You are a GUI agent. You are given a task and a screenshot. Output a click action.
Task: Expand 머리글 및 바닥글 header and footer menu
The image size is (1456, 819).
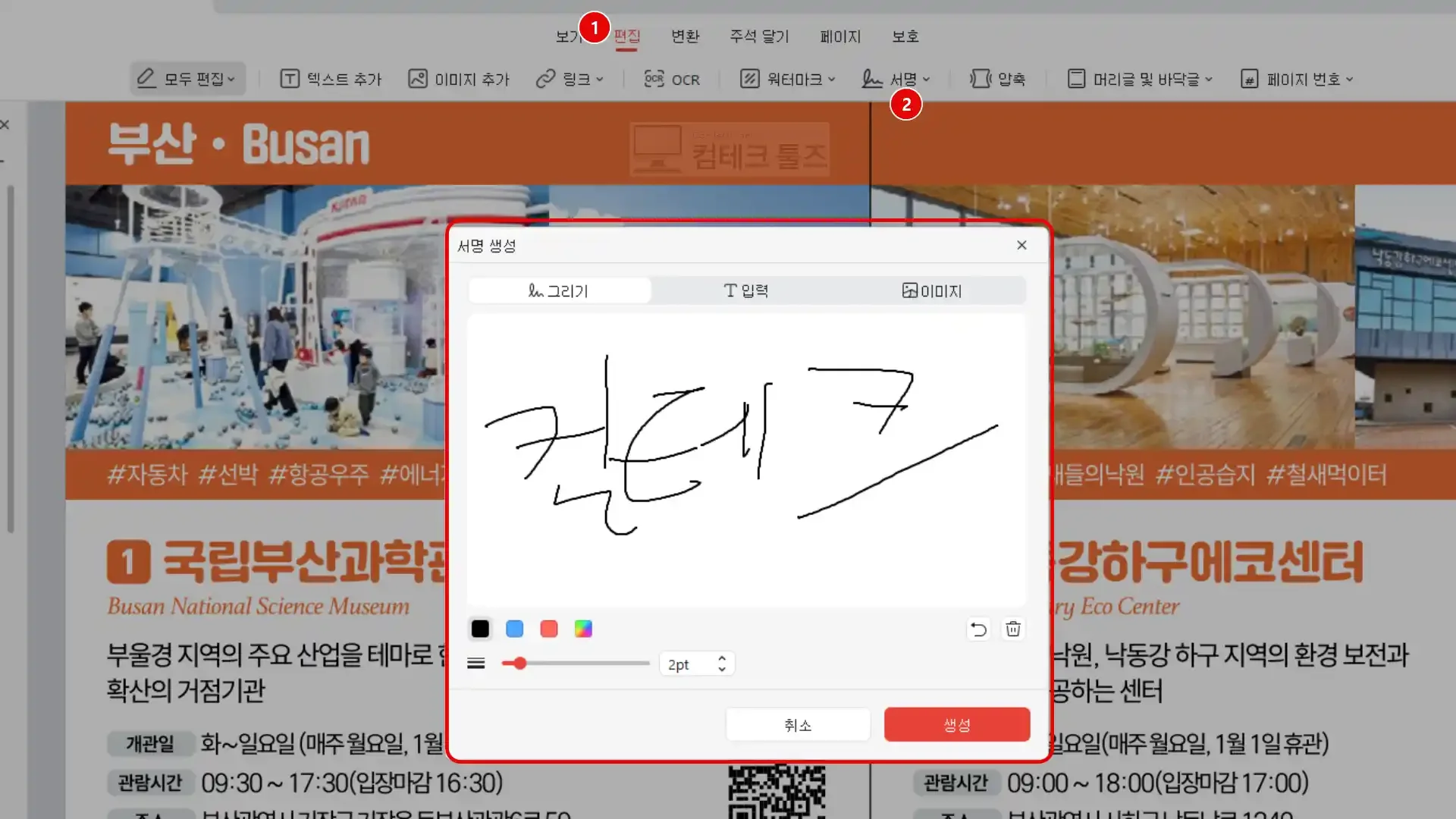[1140, 79]
